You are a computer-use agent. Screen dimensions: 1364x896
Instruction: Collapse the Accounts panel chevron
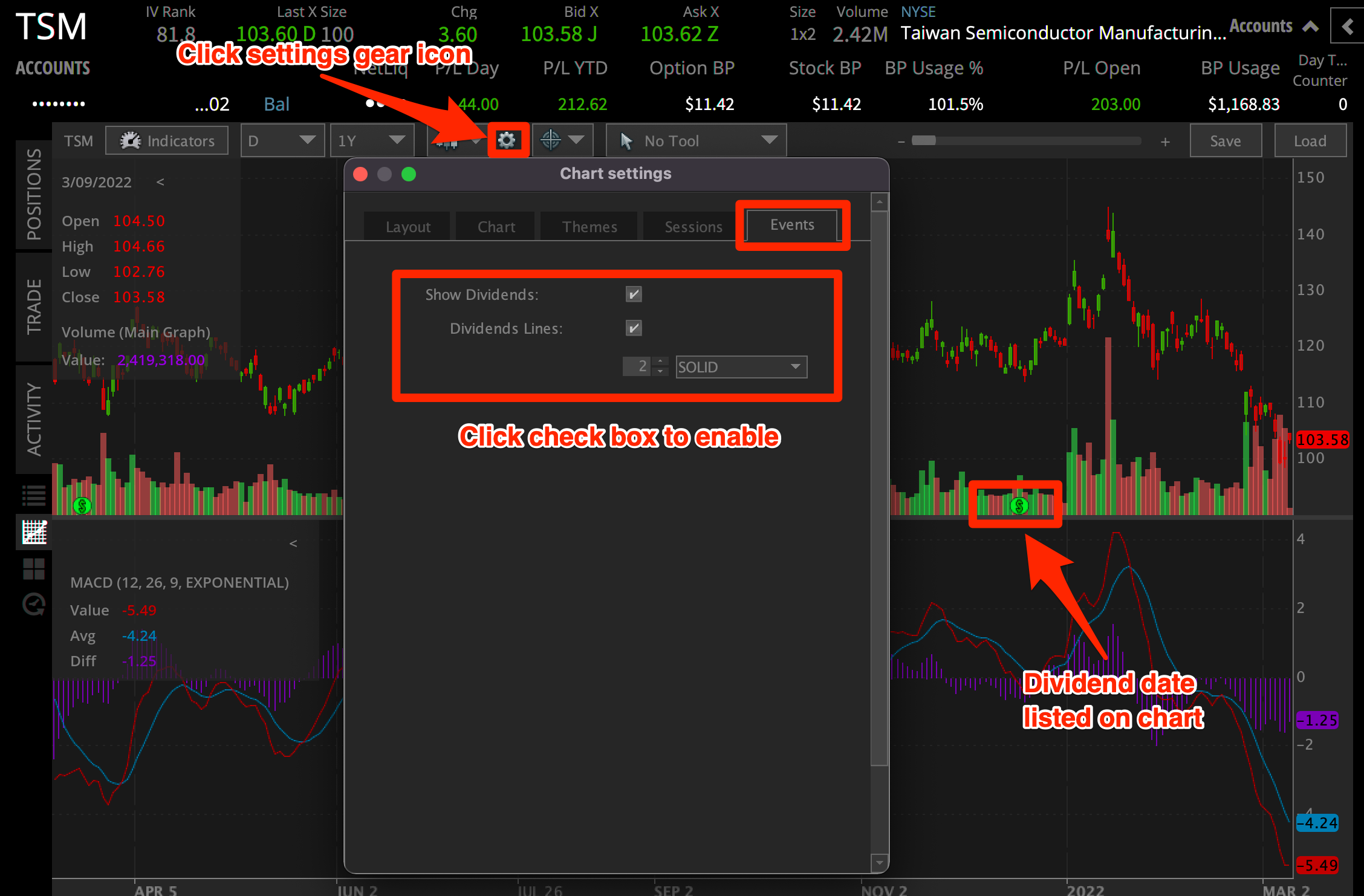1310,26
